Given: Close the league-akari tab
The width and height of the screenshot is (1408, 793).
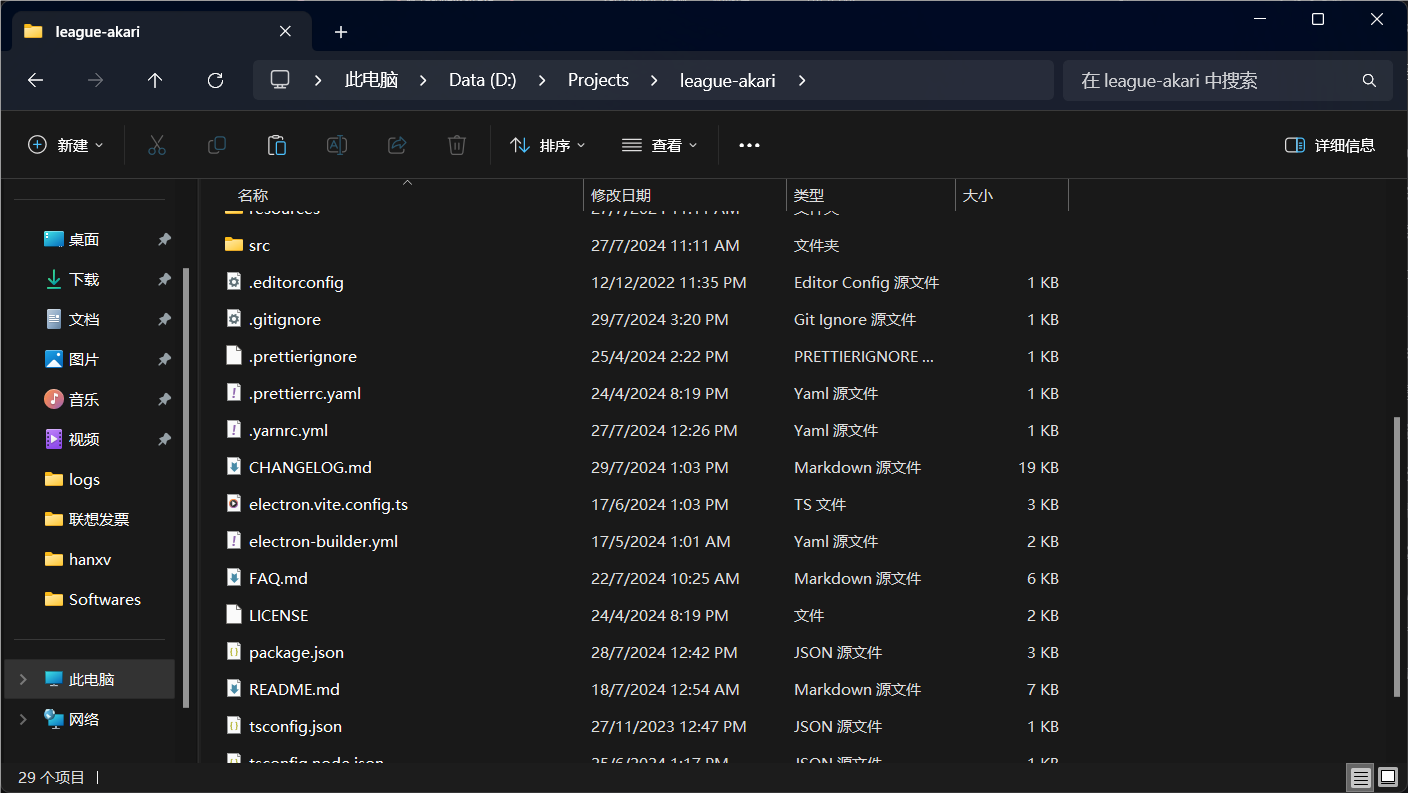Looking at the screenshot, I should click(285, 32).
